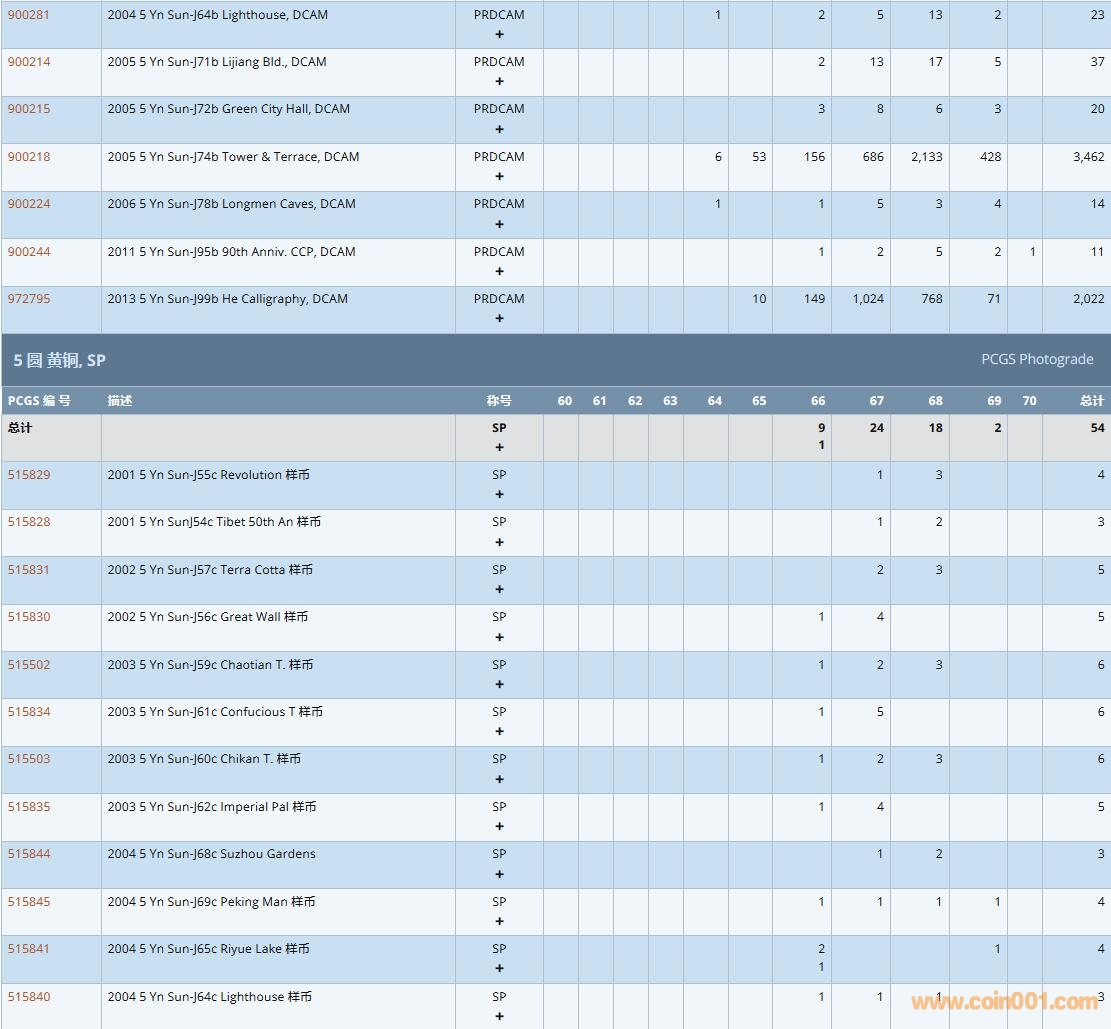Expand the plus under 515829 Revolution row

[x=499, y=495]
